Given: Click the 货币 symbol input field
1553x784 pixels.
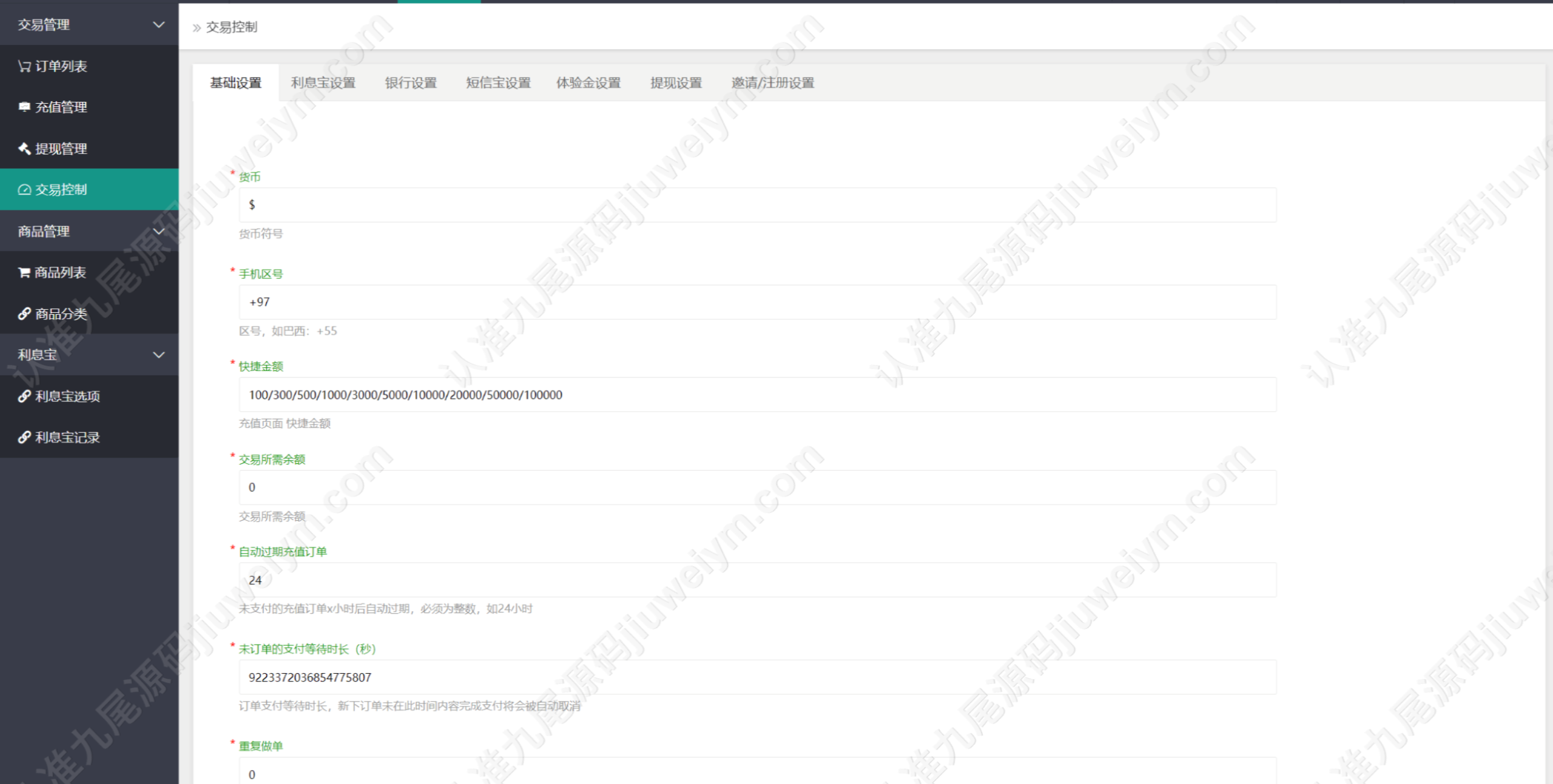Looking at the screenshot, I should click(758, 205).
